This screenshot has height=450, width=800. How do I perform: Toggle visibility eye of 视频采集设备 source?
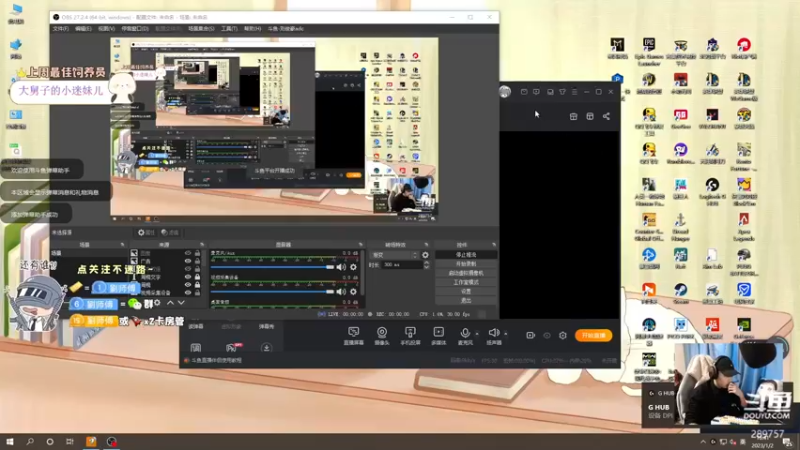(x=188, y=293)
